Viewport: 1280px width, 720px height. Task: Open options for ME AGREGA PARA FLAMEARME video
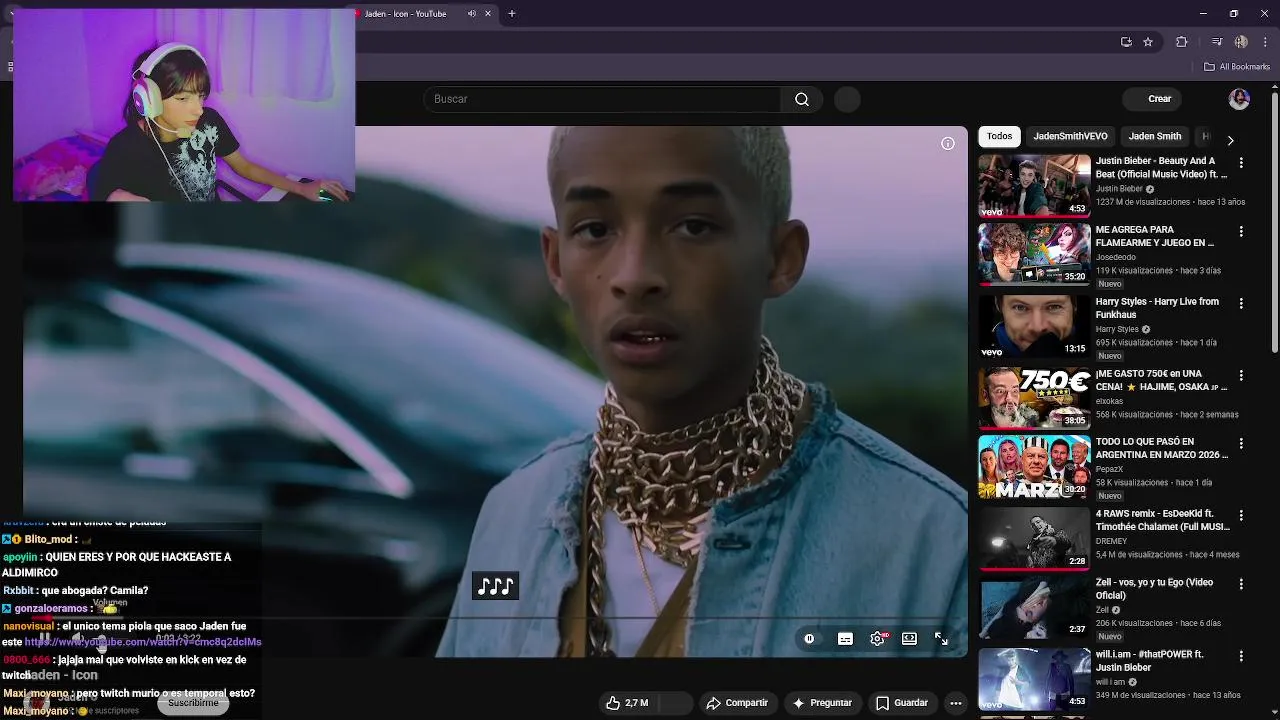pyautogui.click(x=1241, y=231)
